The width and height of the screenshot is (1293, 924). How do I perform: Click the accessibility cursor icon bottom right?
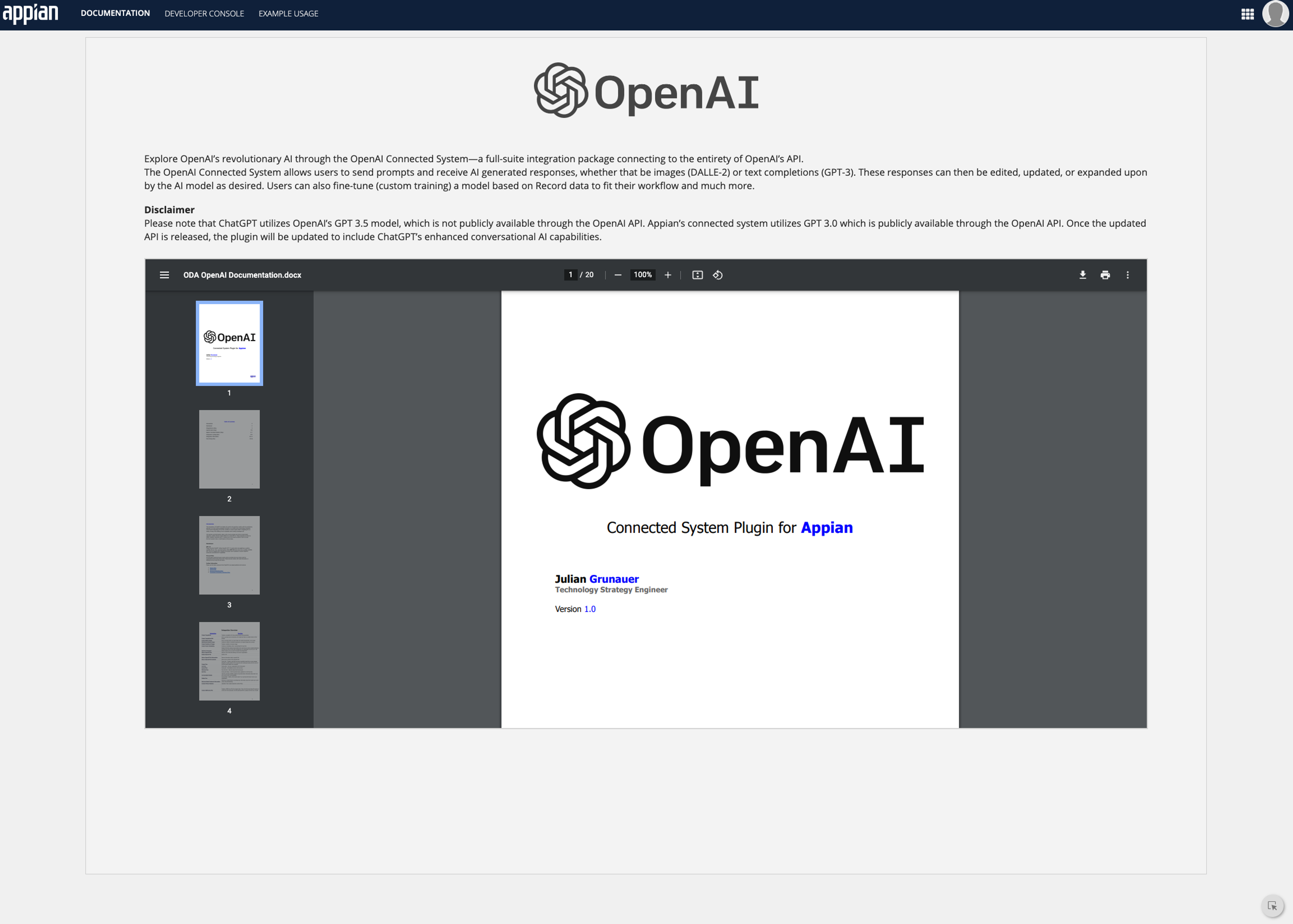(1272, 906)
